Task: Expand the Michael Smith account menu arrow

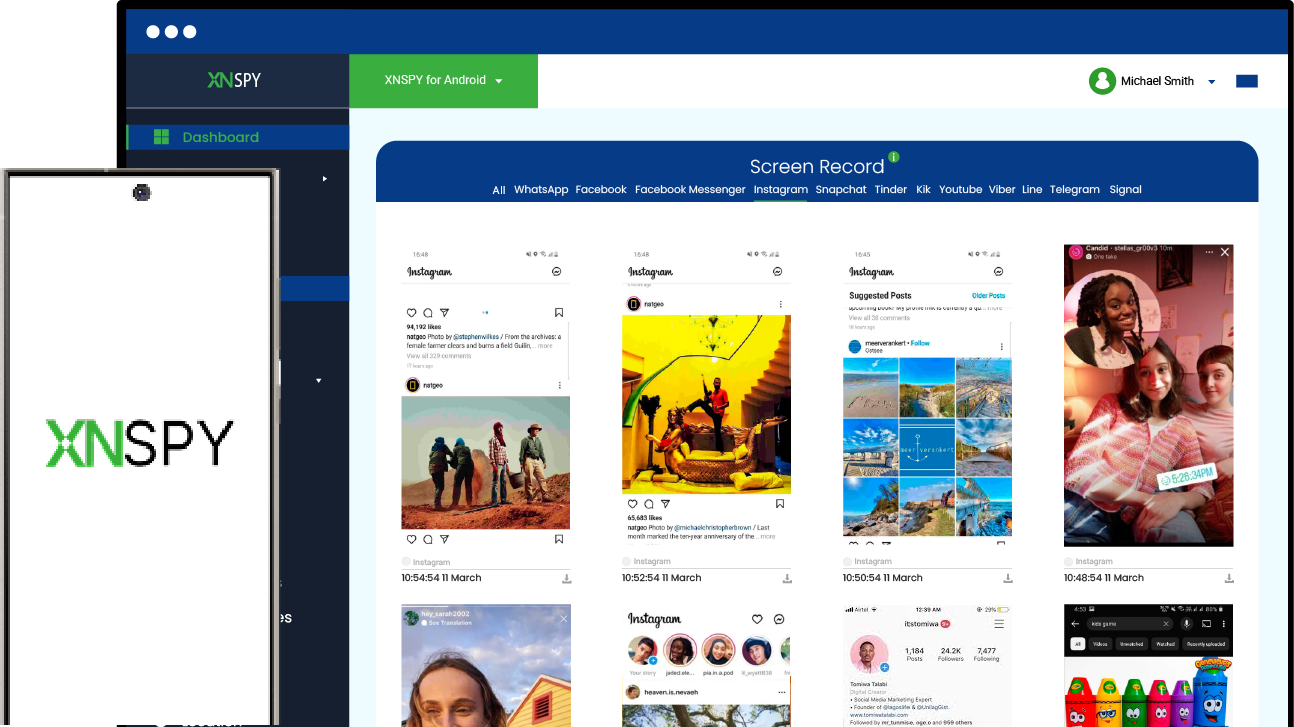Action: [x=1212, y=82]
